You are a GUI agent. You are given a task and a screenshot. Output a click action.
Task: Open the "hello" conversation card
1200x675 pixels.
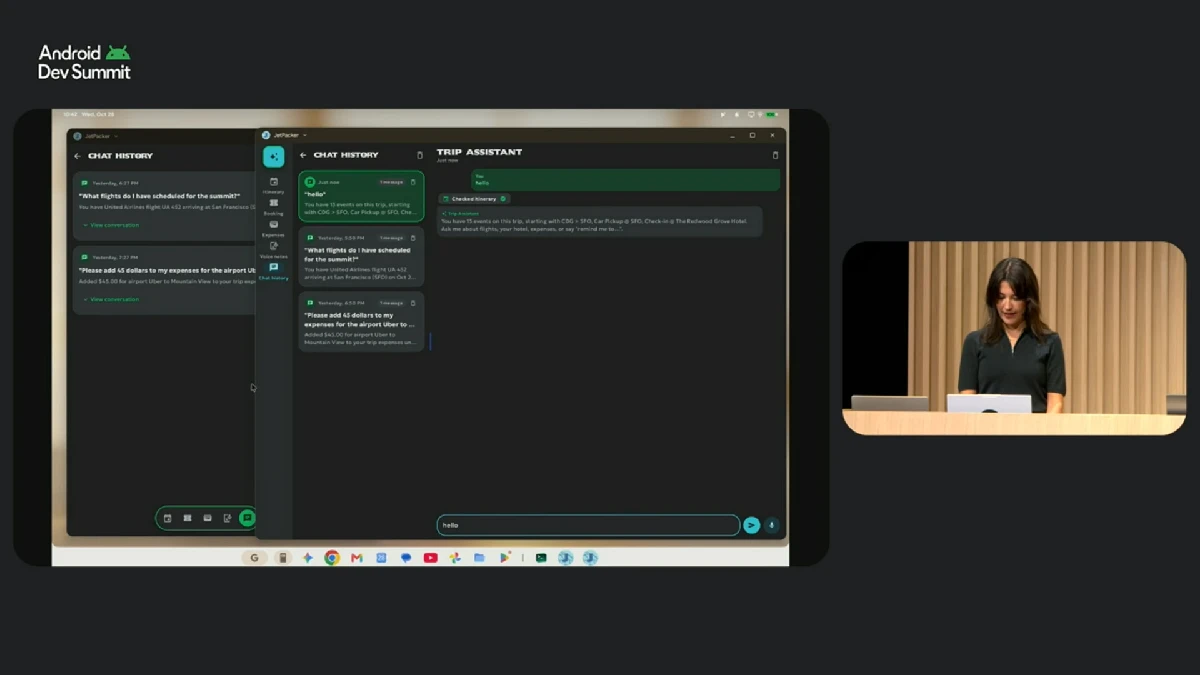click(361, 196)
